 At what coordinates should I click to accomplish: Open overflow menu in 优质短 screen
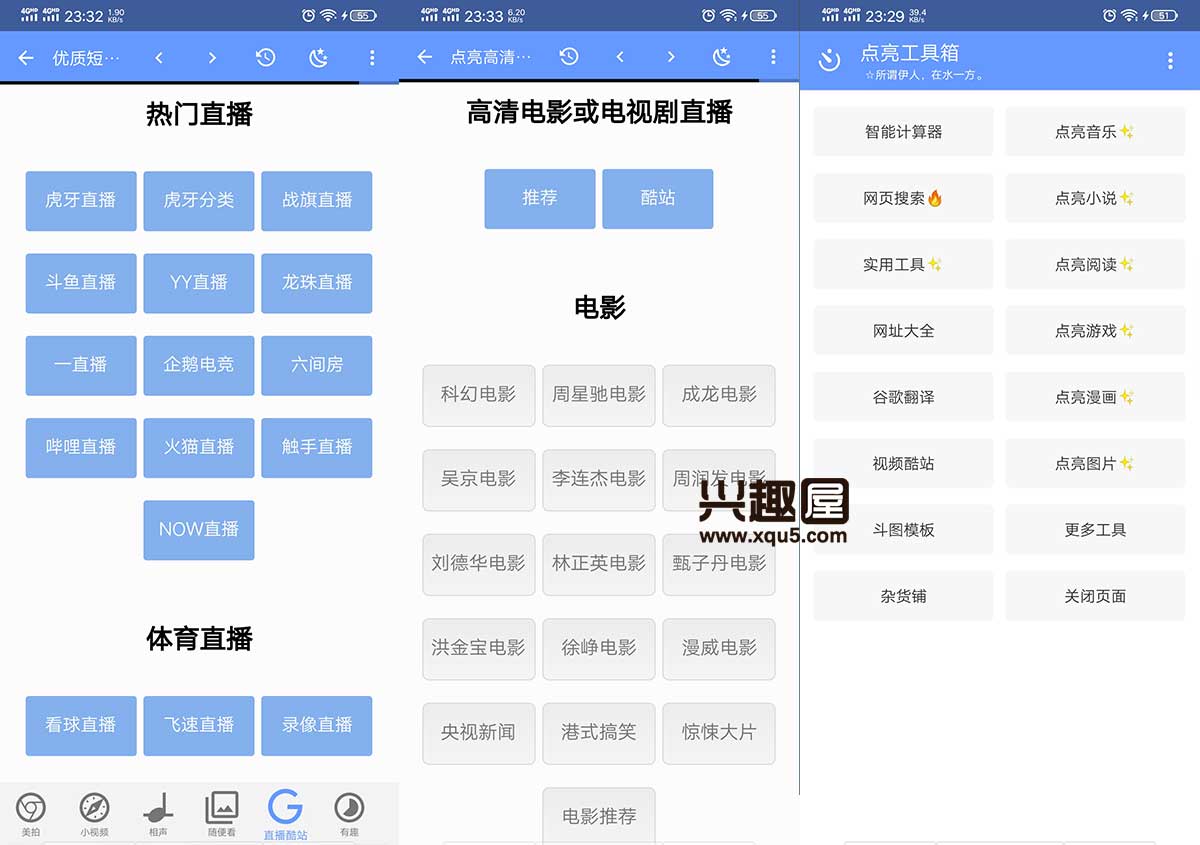pos(372,58)
